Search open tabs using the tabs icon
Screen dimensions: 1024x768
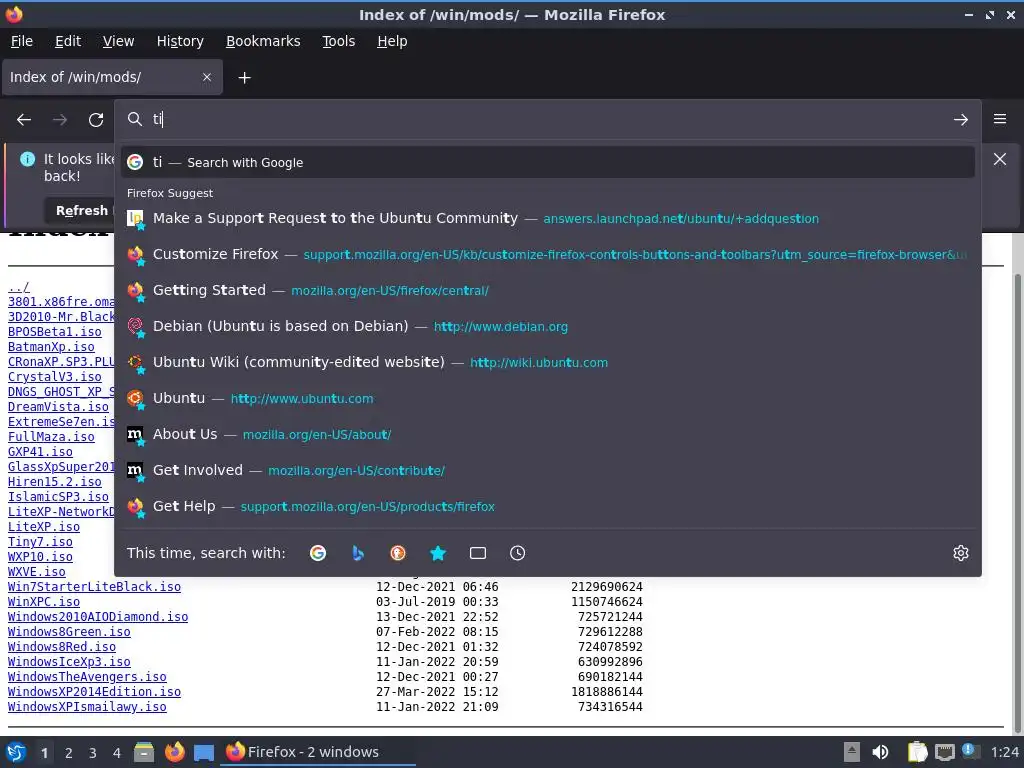pos(478,553)
